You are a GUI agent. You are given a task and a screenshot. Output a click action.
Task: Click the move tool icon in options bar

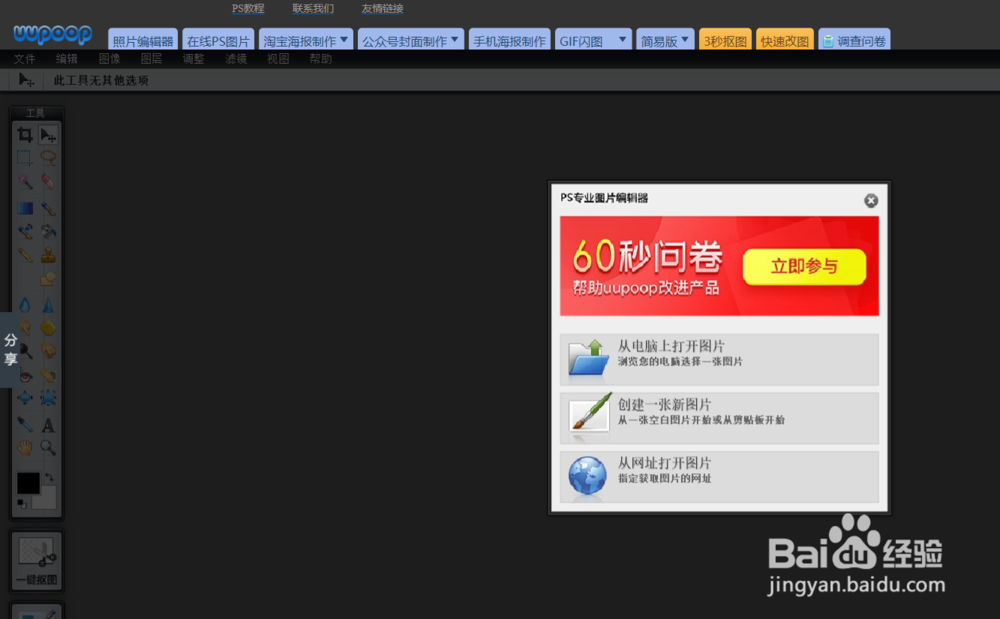[x=26, y=80]
